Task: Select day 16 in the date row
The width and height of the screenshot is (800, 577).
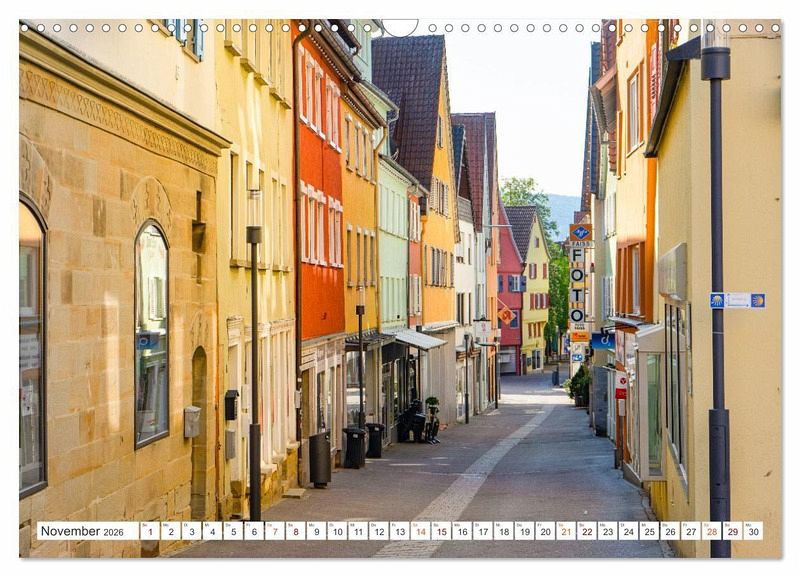Action: pyautogui.click(x=462, y=531)
